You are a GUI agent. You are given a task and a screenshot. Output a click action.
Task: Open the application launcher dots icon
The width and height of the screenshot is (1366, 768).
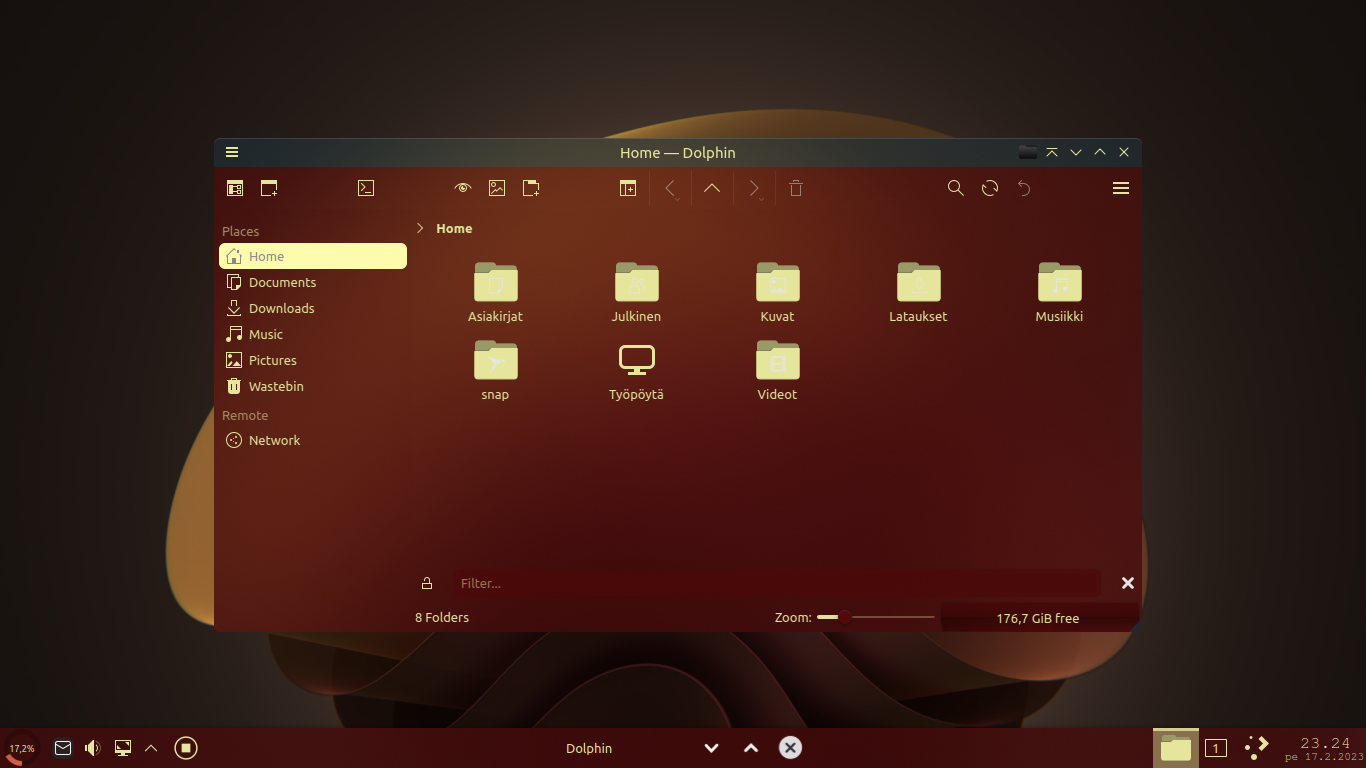pyautogui.click(x=1257, y=748)
